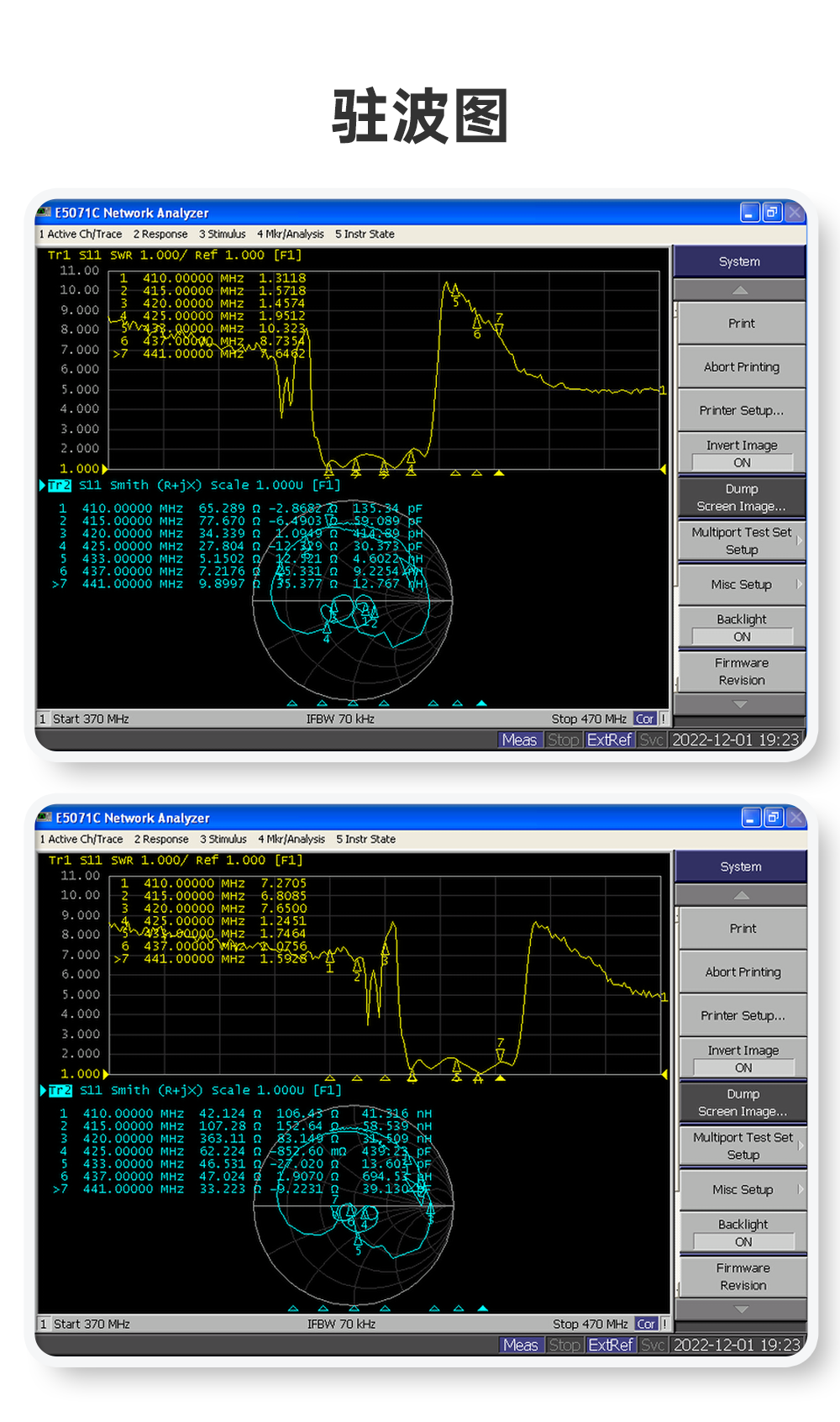This screenshot has width=840, height=1422.
Task: Click the yellow 1.000 reference-level marker in top SWR chart
Action: pyautogui.click(x=105, y=469)
